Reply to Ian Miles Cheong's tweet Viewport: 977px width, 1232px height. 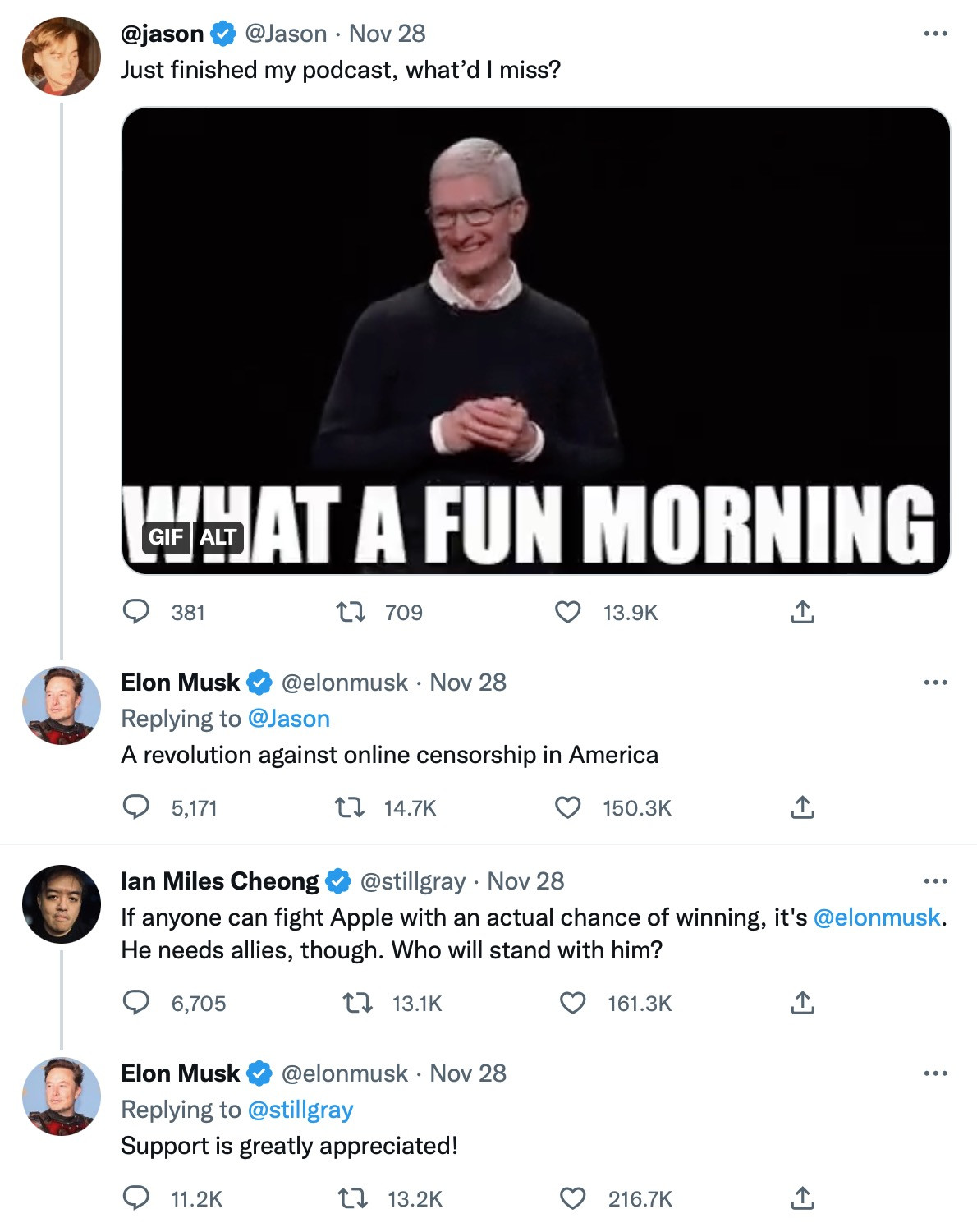click(136, 1003)
